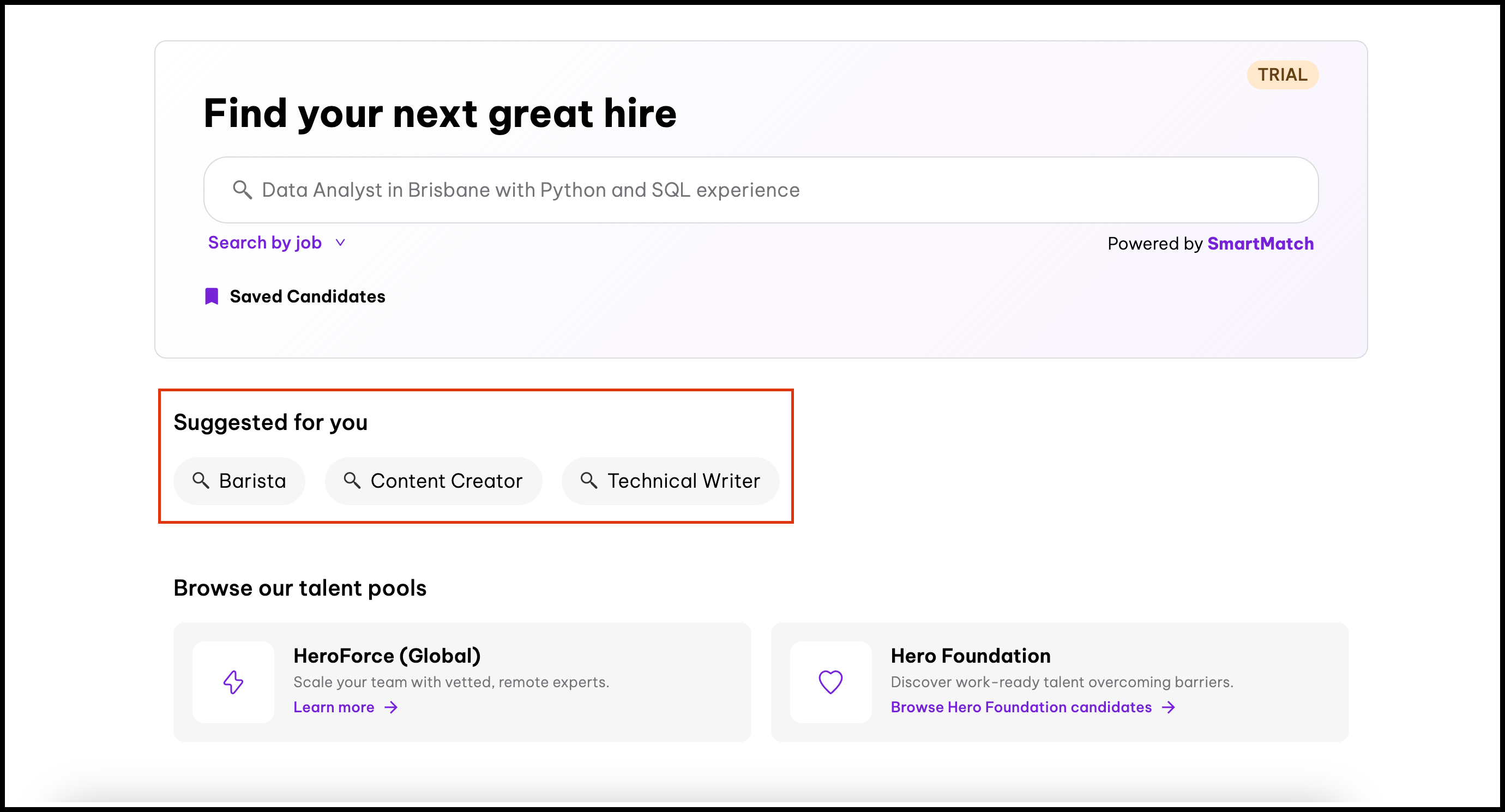
Task: Click the HeroForce lightning bolt icon
Action: pyautogui.click(x=233, y=682)
